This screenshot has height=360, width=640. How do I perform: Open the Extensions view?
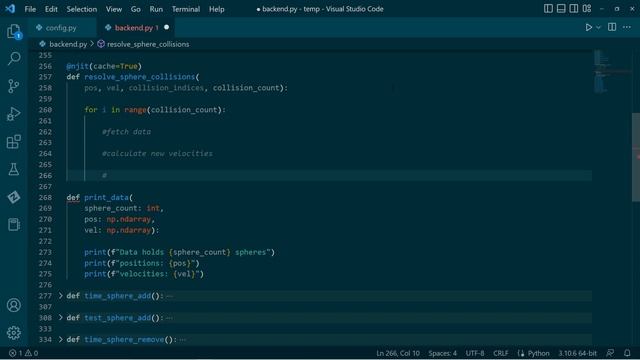click(x=14, y=142)
